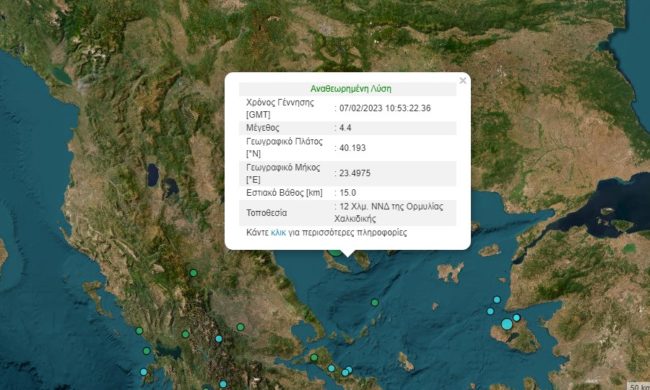
Task: Click the 50 km map scale bar
Action: pos(638,386)
